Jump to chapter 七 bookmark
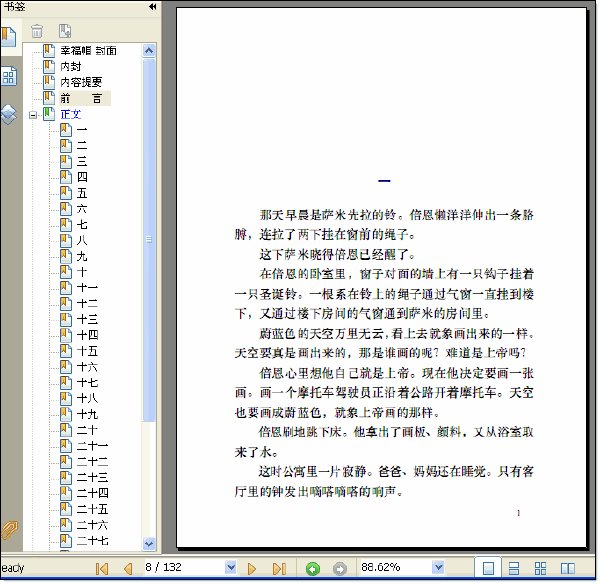This screenshot has width=600, height=584. tap(82, 225)
